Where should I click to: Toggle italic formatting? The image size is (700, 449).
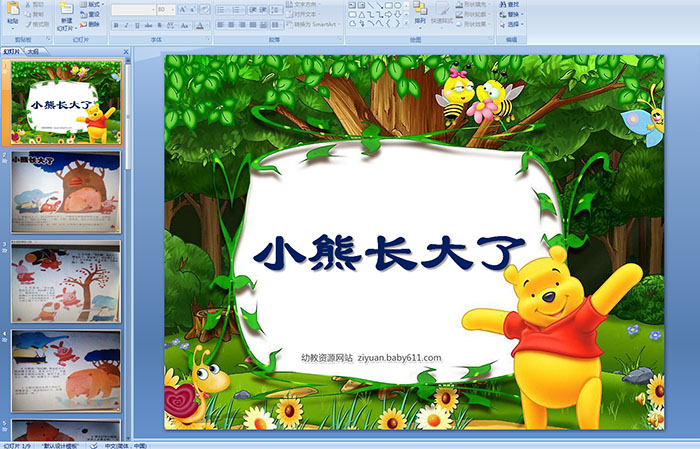(x=126, y=25)
